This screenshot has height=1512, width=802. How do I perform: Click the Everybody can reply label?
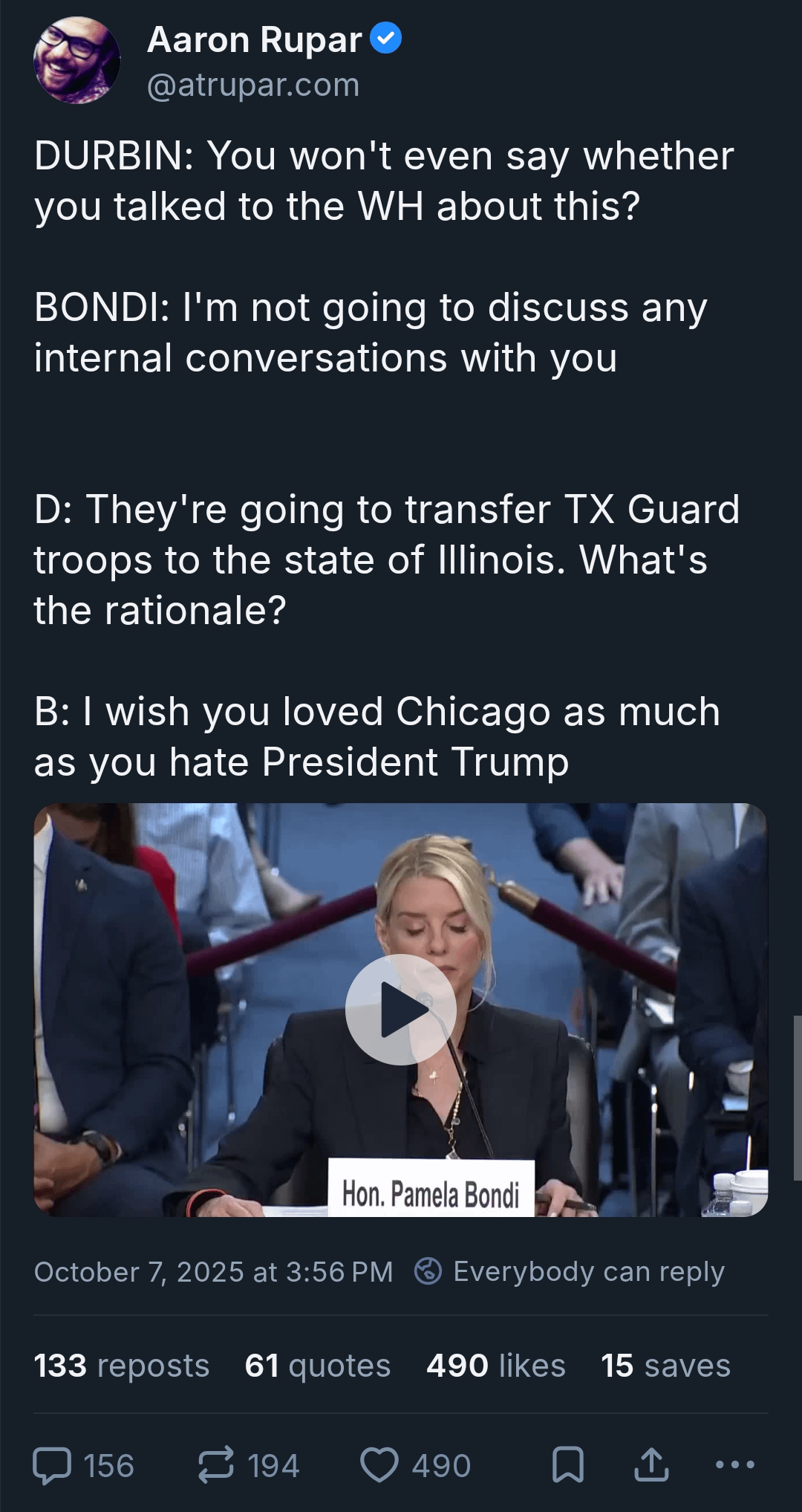coord(589,1271)
